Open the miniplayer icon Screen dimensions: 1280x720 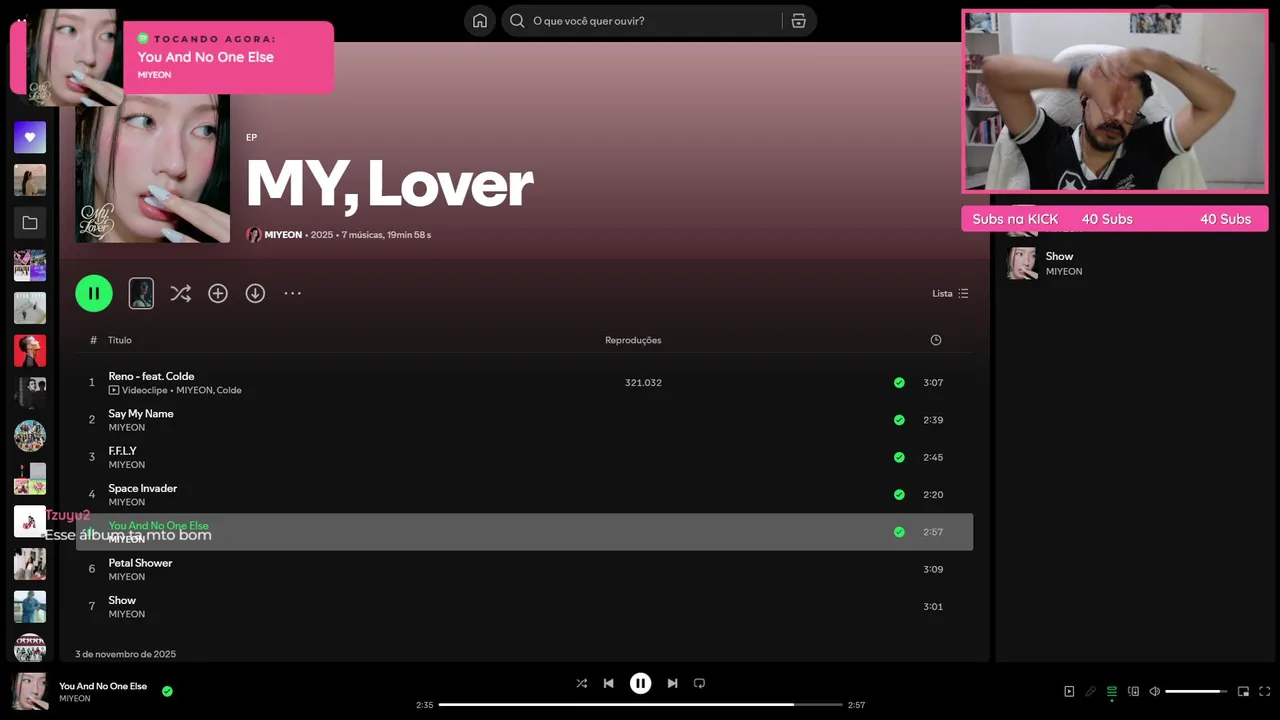[x=1243, y=691]
